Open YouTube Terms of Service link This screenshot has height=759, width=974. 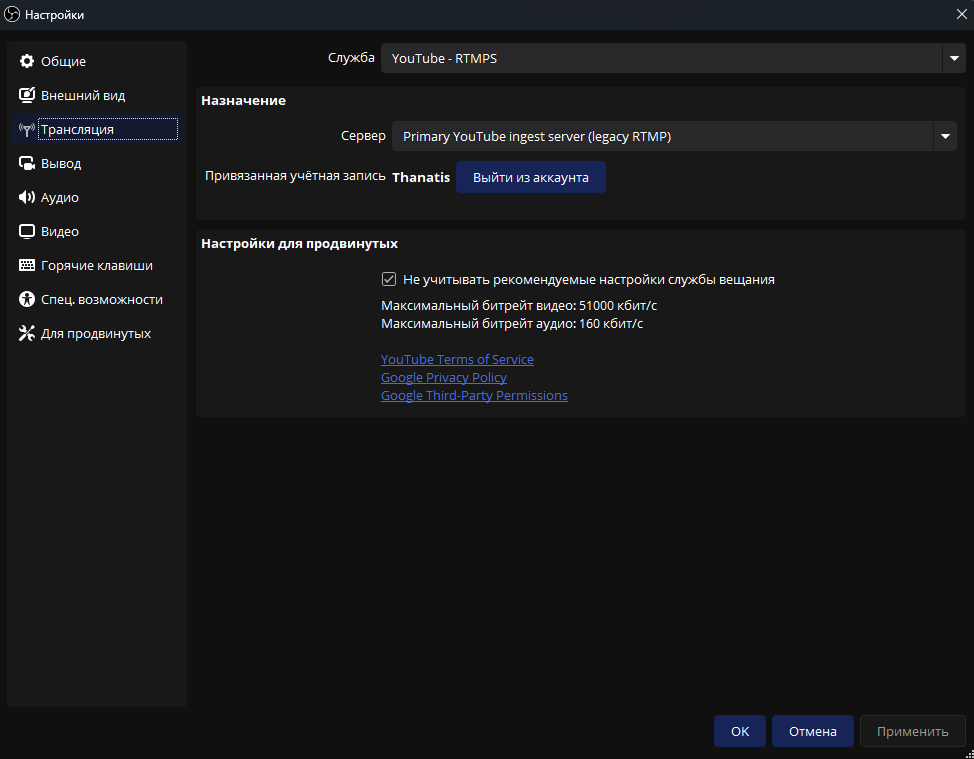pyautogui.click(x=457, y=359)
